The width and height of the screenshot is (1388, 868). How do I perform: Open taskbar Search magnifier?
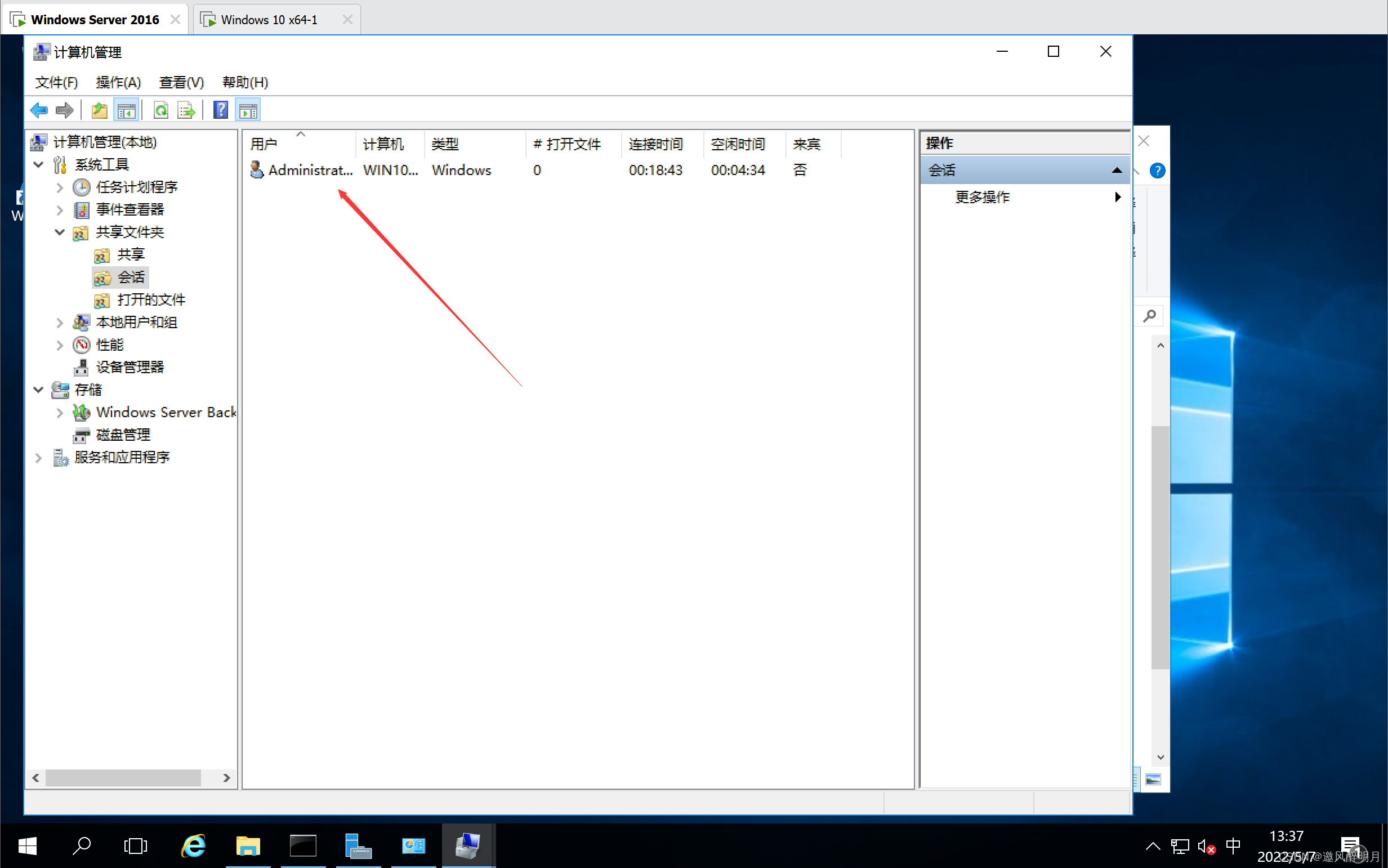pyautogui.click(x=82, y=845)
